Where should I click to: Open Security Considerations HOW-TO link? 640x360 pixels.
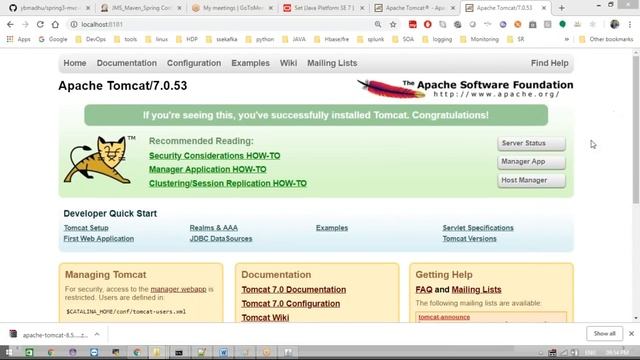pyautogui.click(x=215, y=156)
